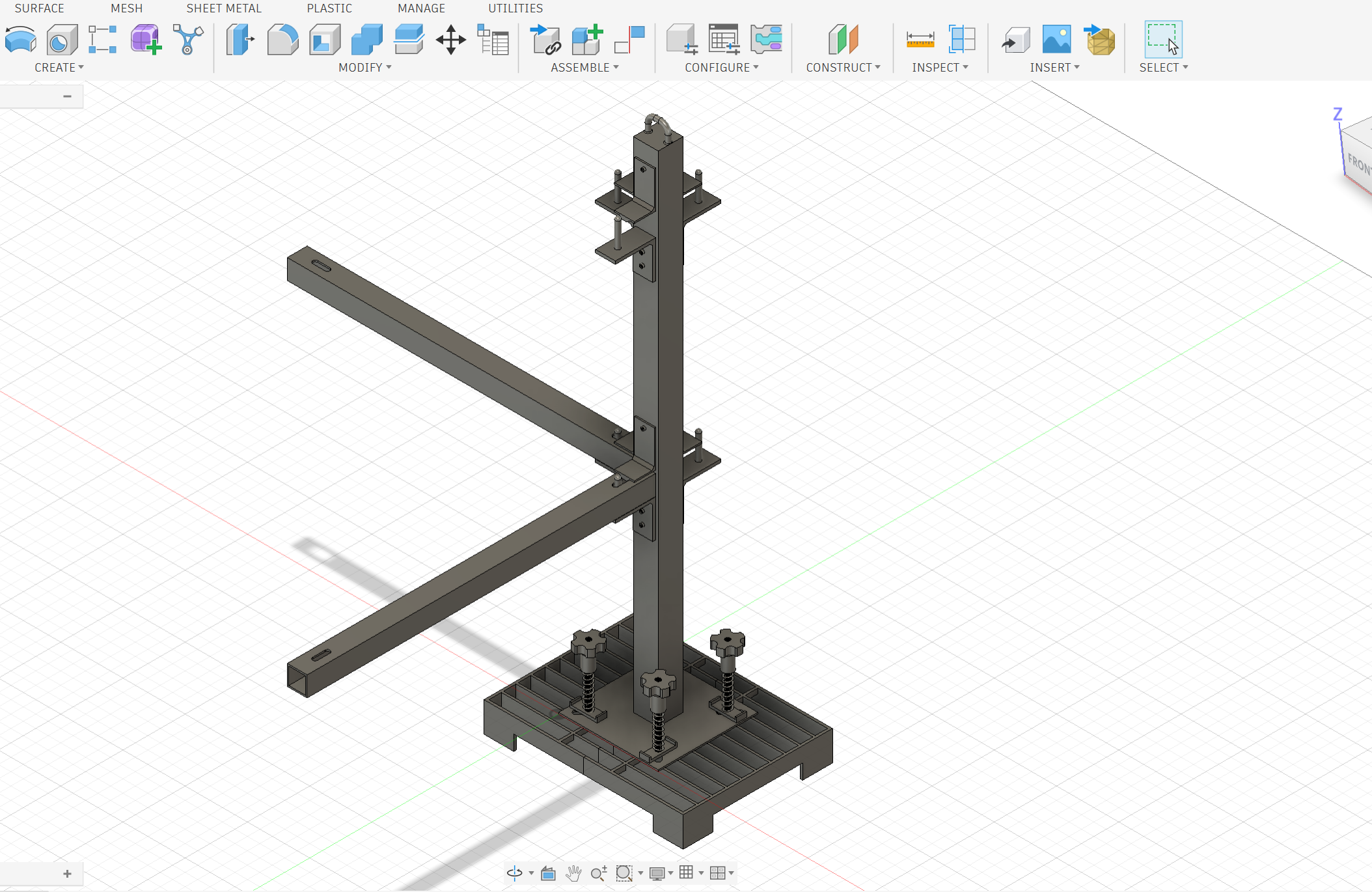Open the CONSTRUCT dropdown
1372x892 pixels.
tap(844, 68)
